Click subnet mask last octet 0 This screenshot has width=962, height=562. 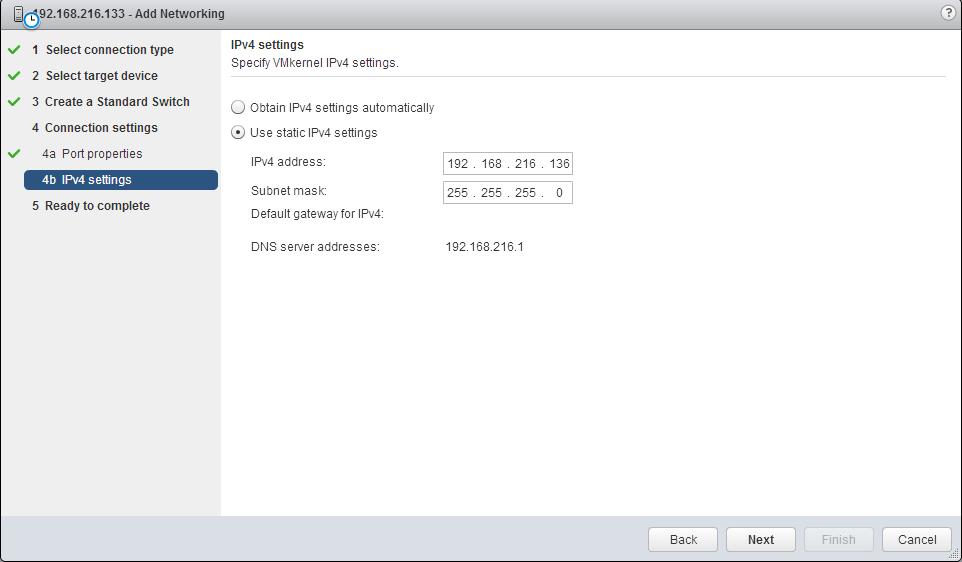(559, 193)
